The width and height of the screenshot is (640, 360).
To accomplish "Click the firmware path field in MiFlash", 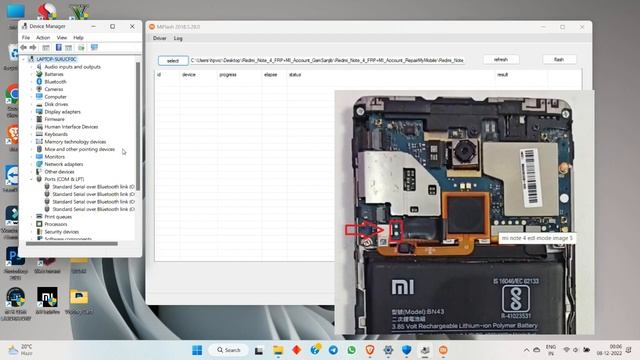I will coord(327,60).
